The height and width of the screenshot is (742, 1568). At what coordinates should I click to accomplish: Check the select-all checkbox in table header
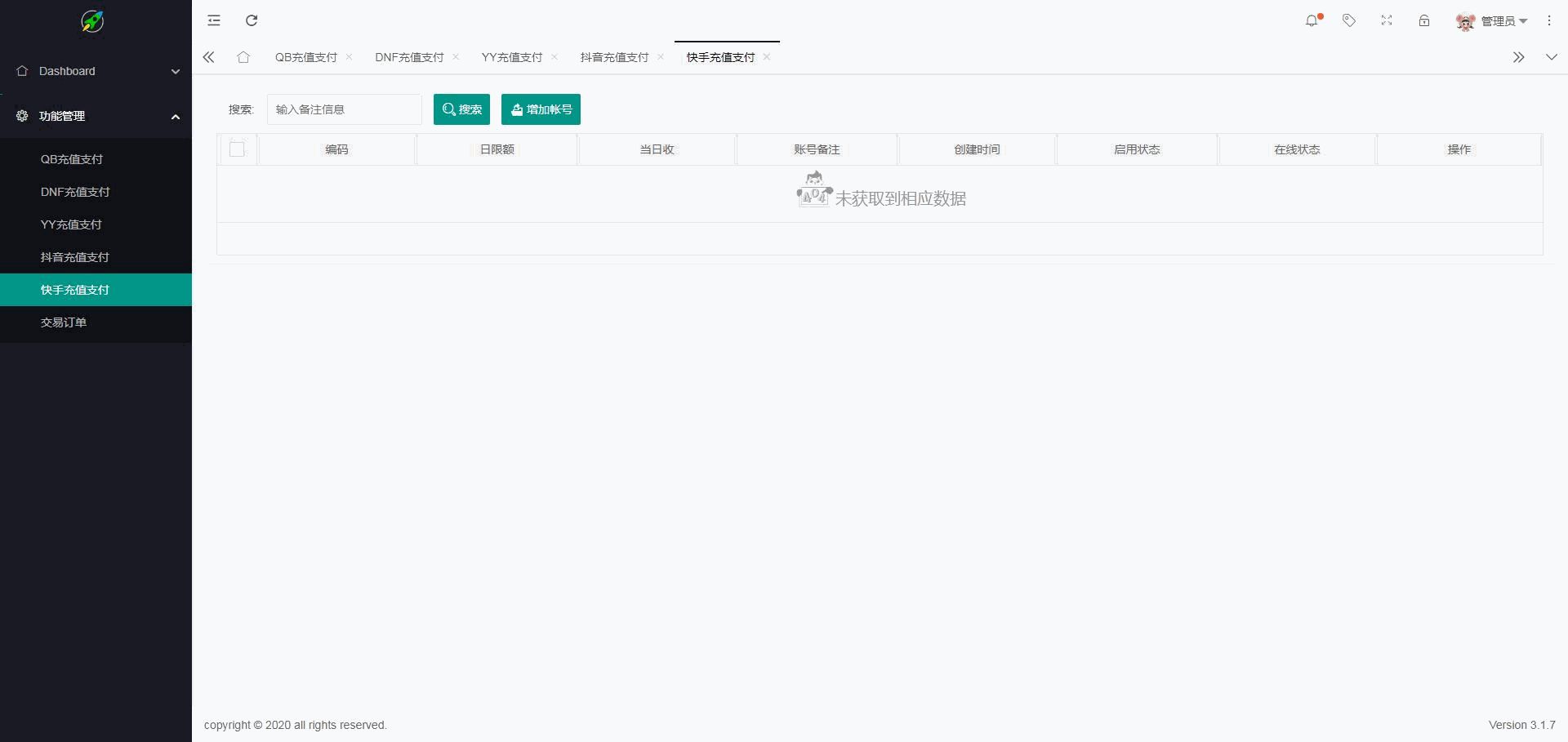point(237,149)
